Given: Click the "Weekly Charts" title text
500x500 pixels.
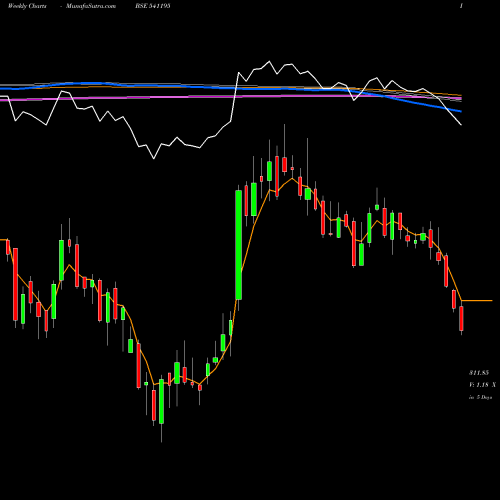Looking at the screenshot, I should (x=27, y=6).
